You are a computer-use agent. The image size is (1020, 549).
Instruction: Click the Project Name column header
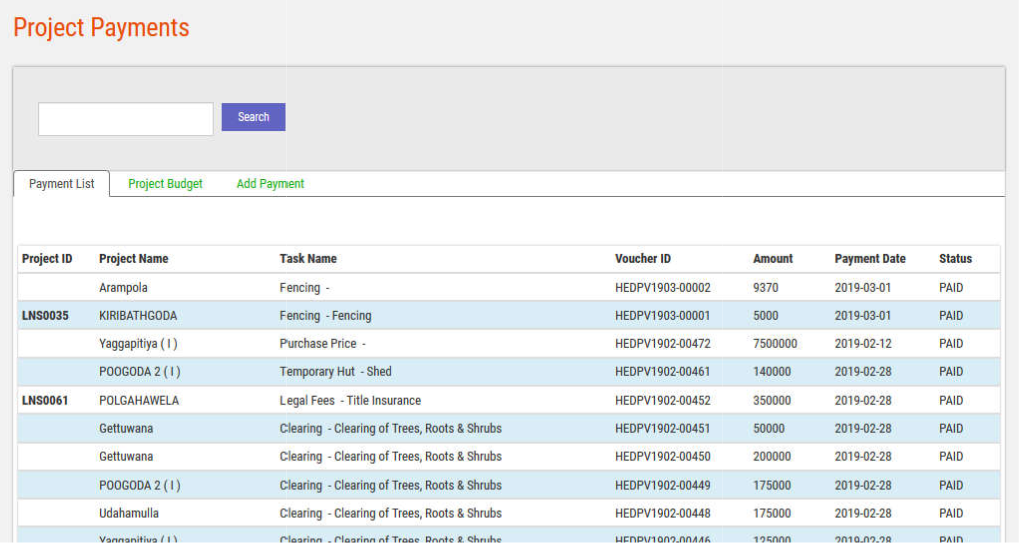click(x=133, y=259)
